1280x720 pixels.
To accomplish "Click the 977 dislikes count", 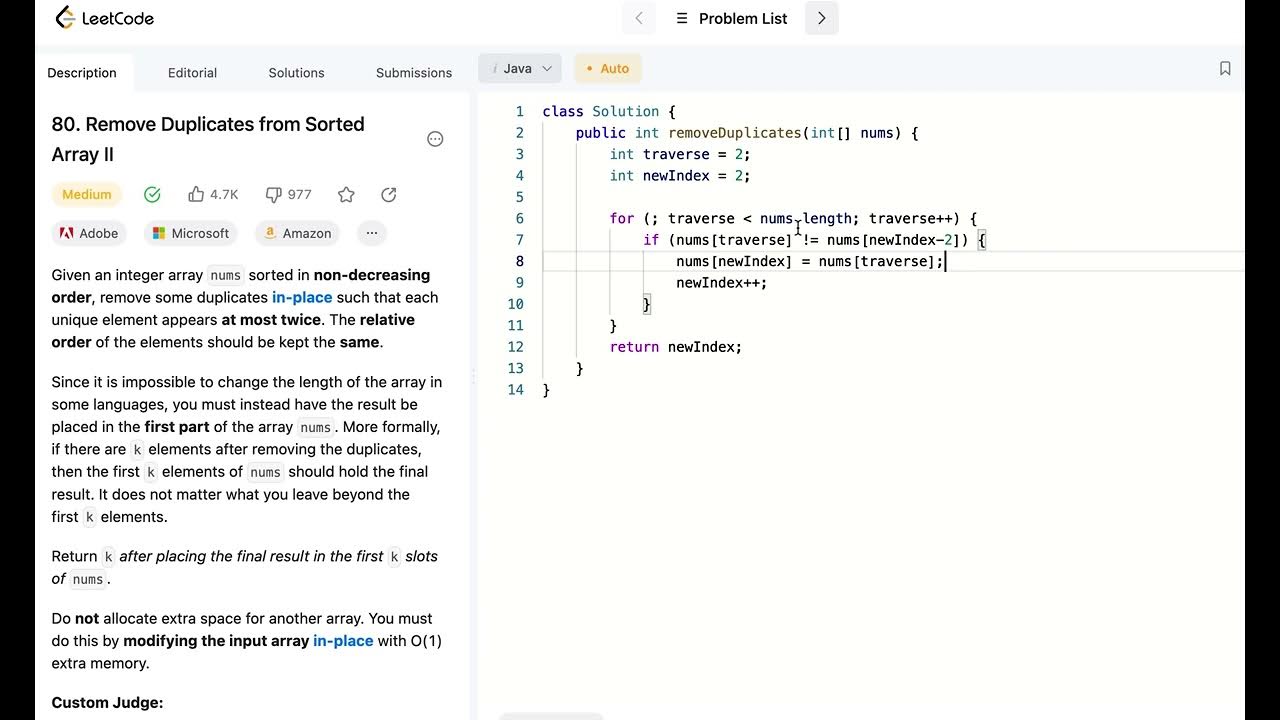I will [300, 194].
